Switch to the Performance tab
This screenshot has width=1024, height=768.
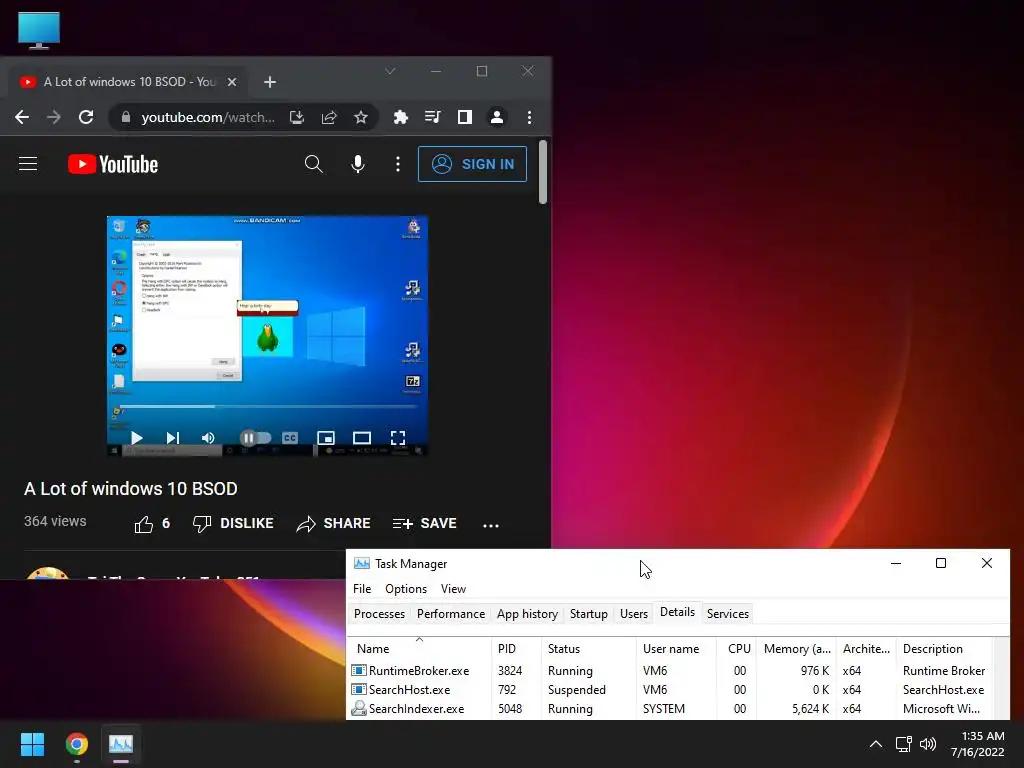(451, 614)
